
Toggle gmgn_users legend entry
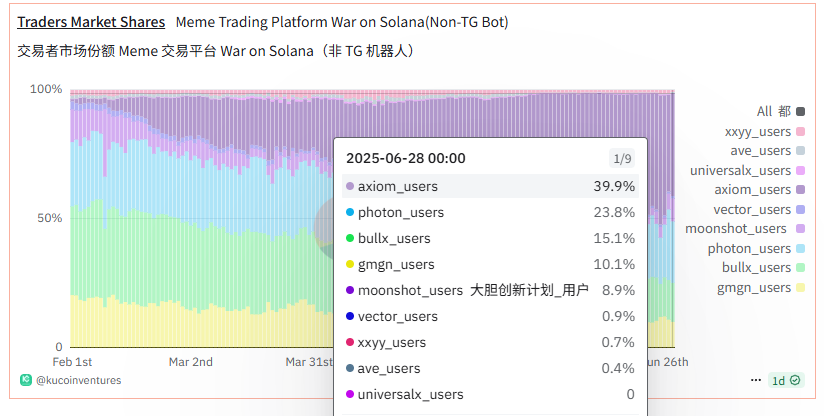(761, 287)
